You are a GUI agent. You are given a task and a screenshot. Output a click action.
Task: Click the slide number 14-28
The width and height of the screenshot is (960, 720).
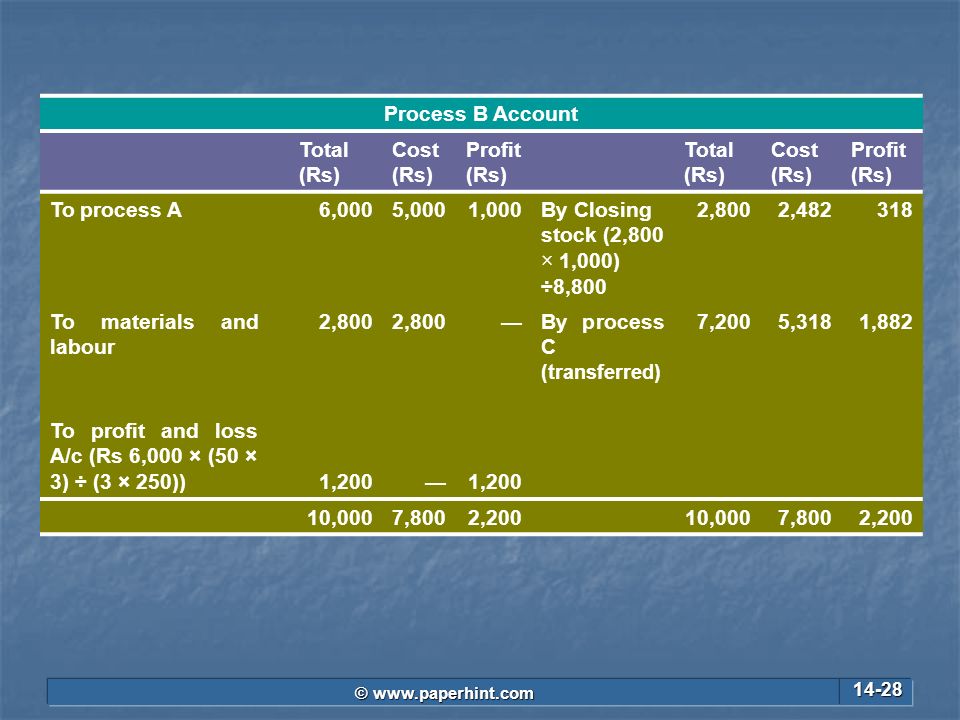[877, 690]
